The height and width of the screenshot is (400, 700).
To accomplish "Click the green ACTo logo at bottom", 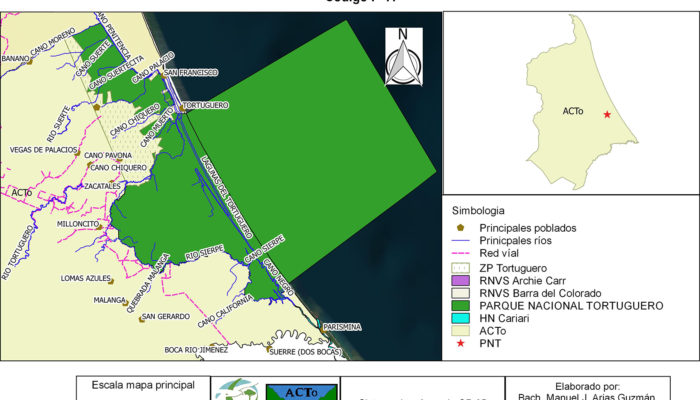I will pyautogui.click(x=302, y=391).
